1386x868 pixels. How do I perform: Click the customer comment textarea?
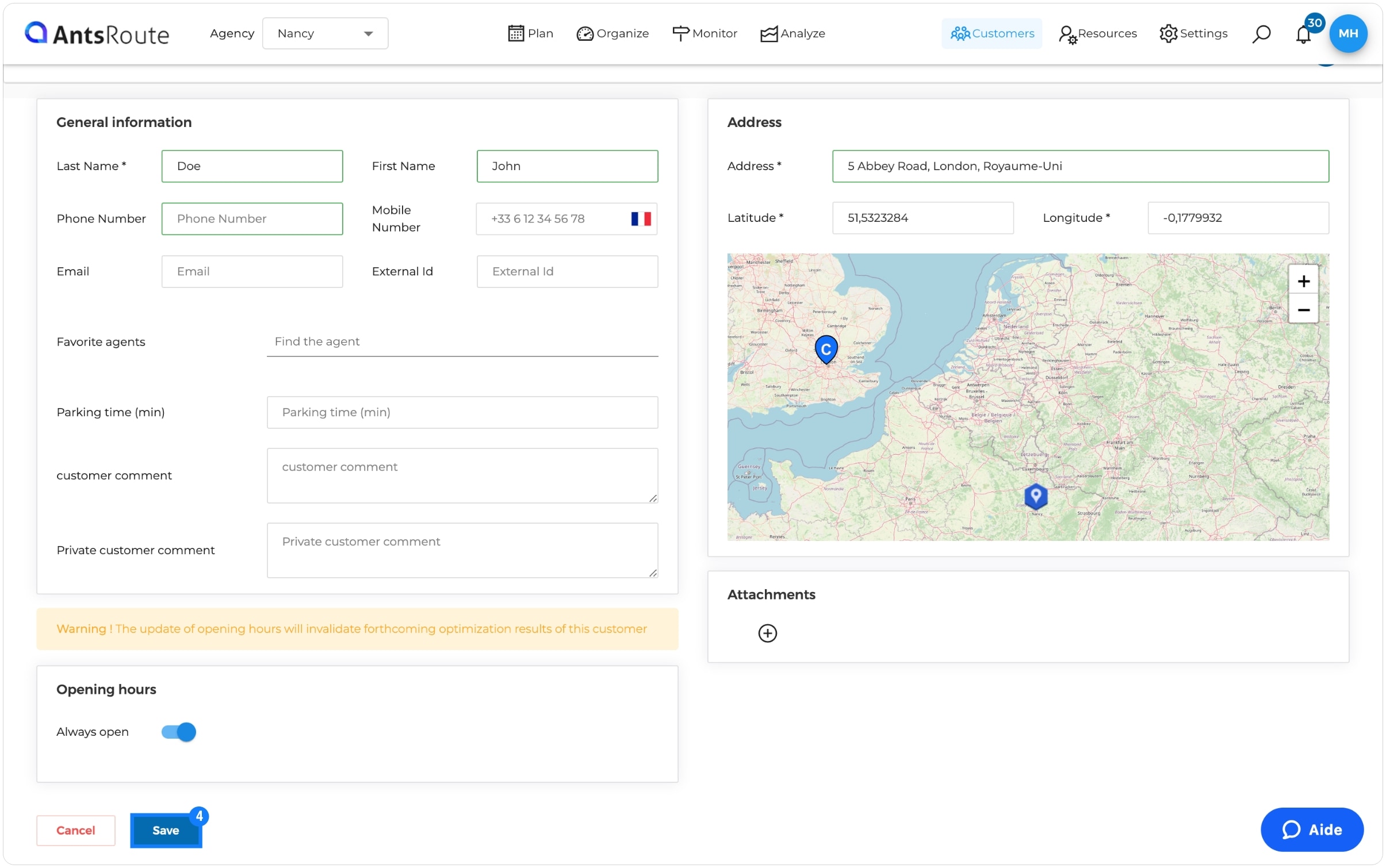[x=462, y=475]
